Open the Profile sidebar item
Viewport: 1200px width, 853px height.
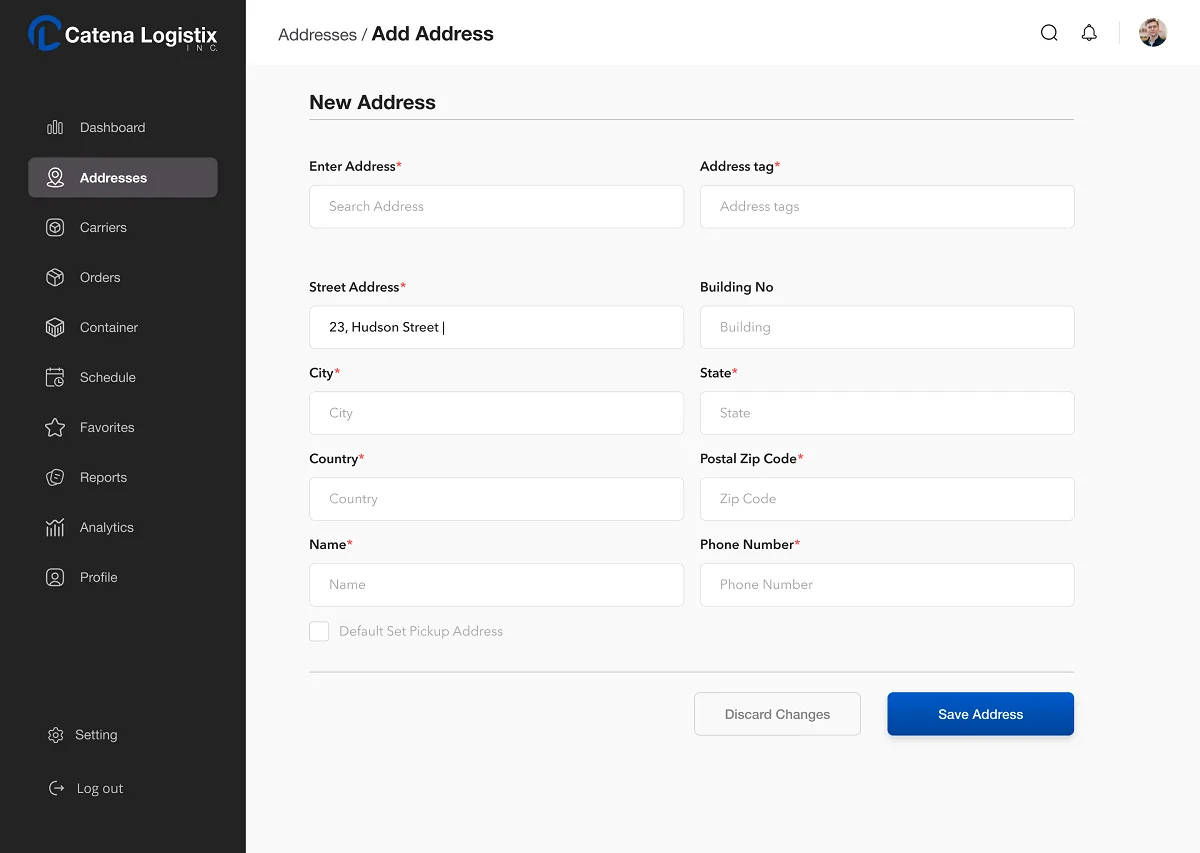pyautogui.click(x=98, y=578)
